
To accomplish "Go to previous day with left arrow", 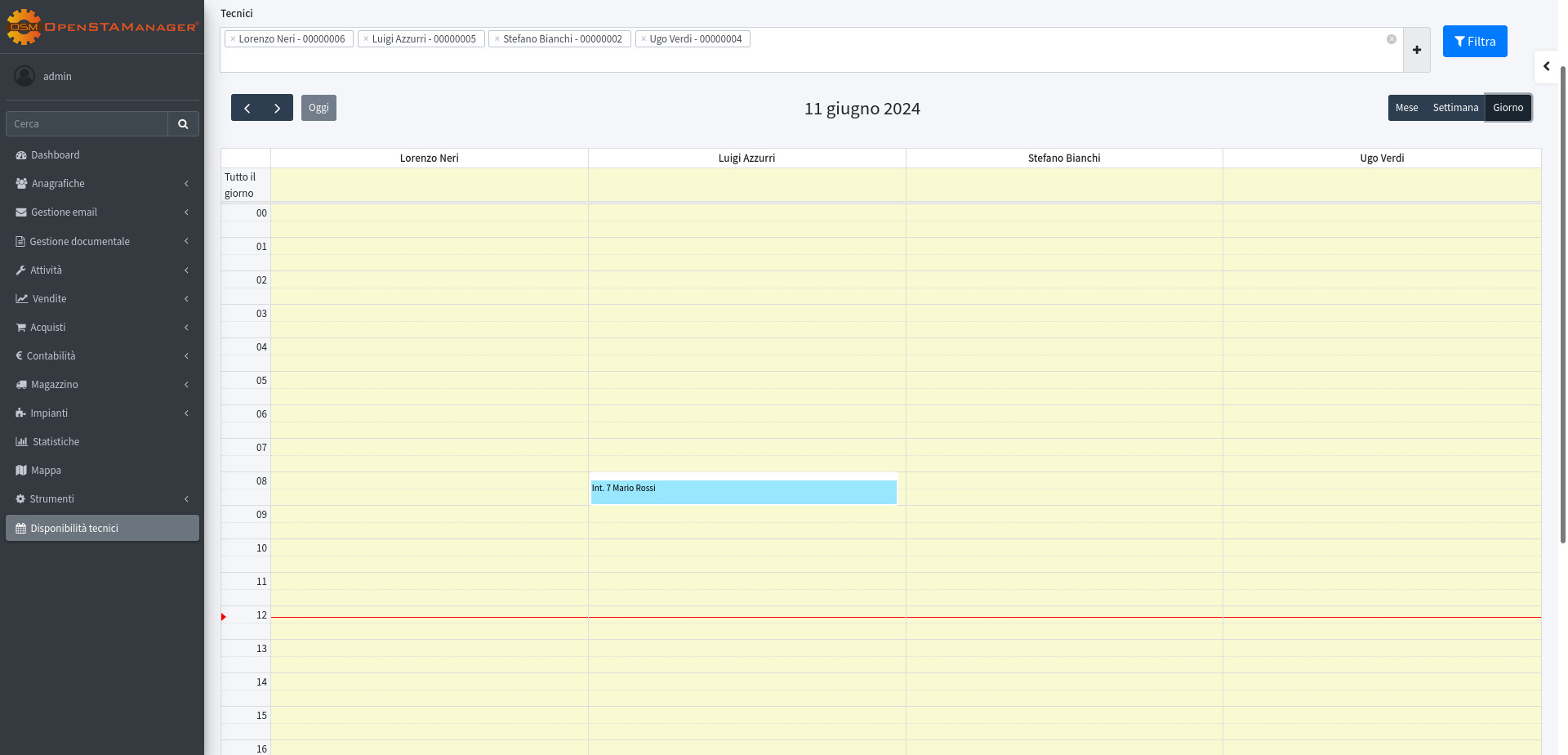I will 247,108.
